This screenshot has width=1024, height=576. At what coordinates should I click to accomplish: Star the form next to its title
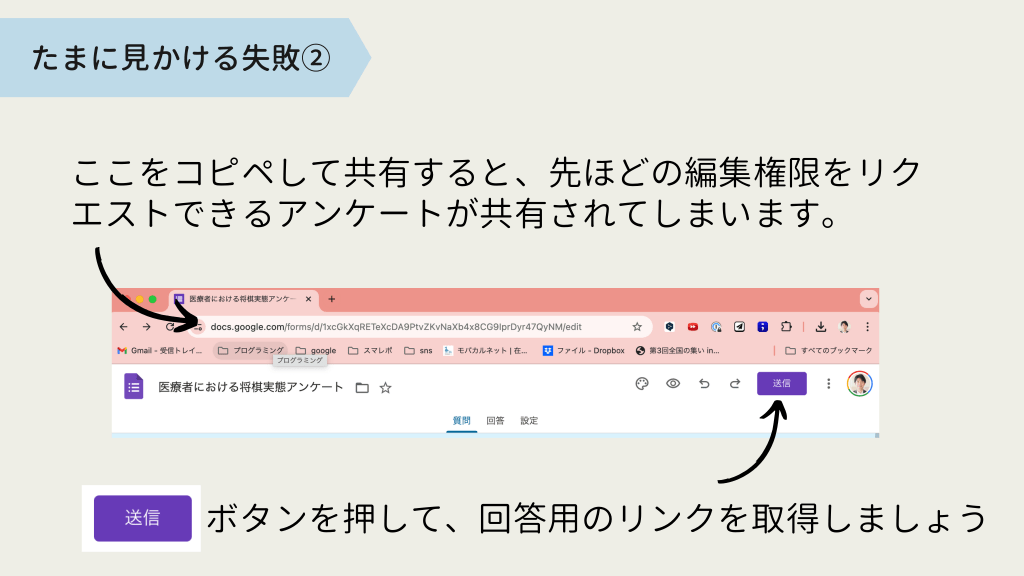(385, 387)
